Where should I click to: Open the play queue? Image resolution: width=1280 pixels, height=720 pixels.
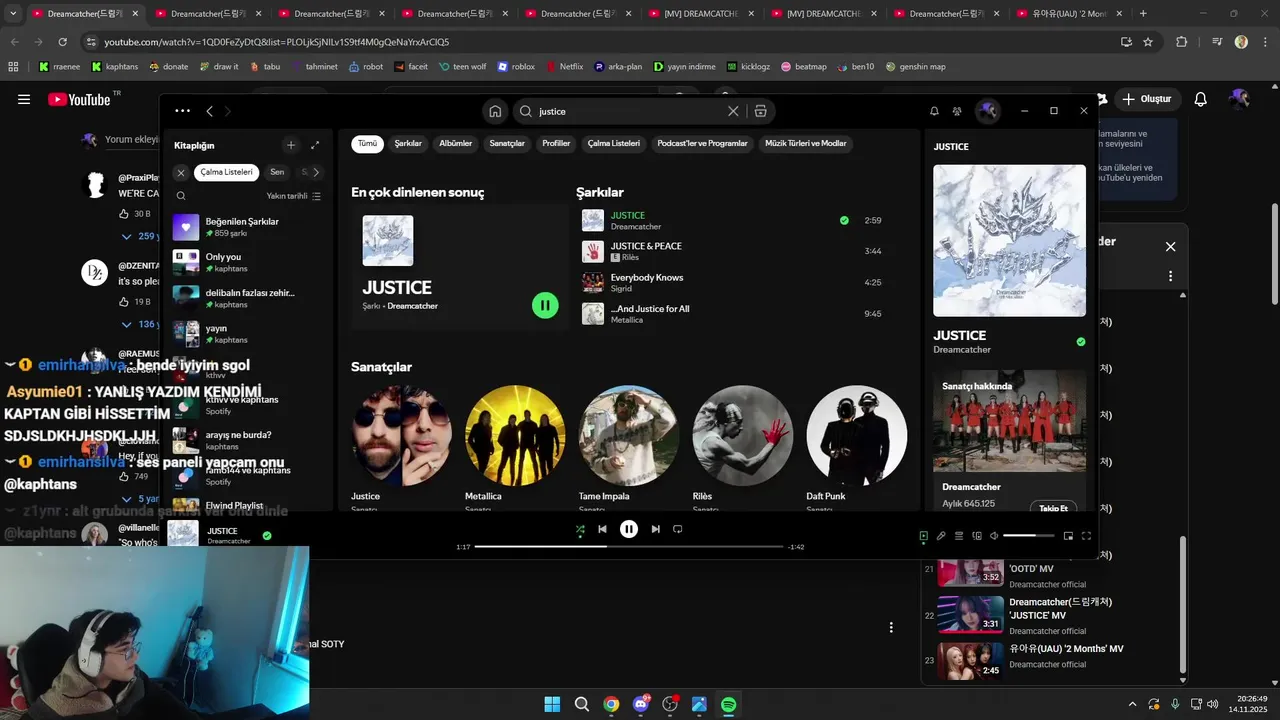tap(959, 536)
